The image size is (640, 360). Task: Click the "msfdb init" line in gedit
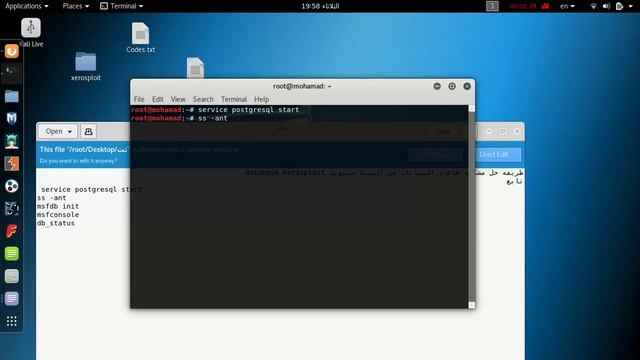[58, 207]
